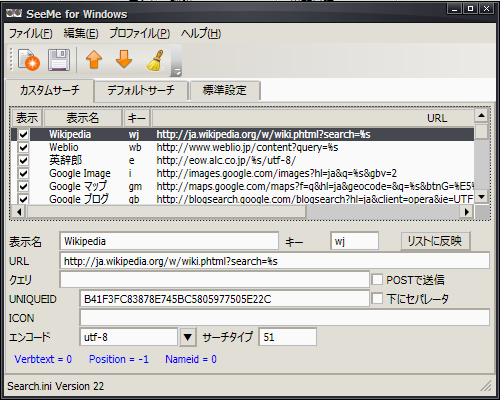The width and height of the screenshot is (500, 400).
Task: Switch to the カスタムサーチ tab
Action: pyautogui.click(x=50, y=90)
